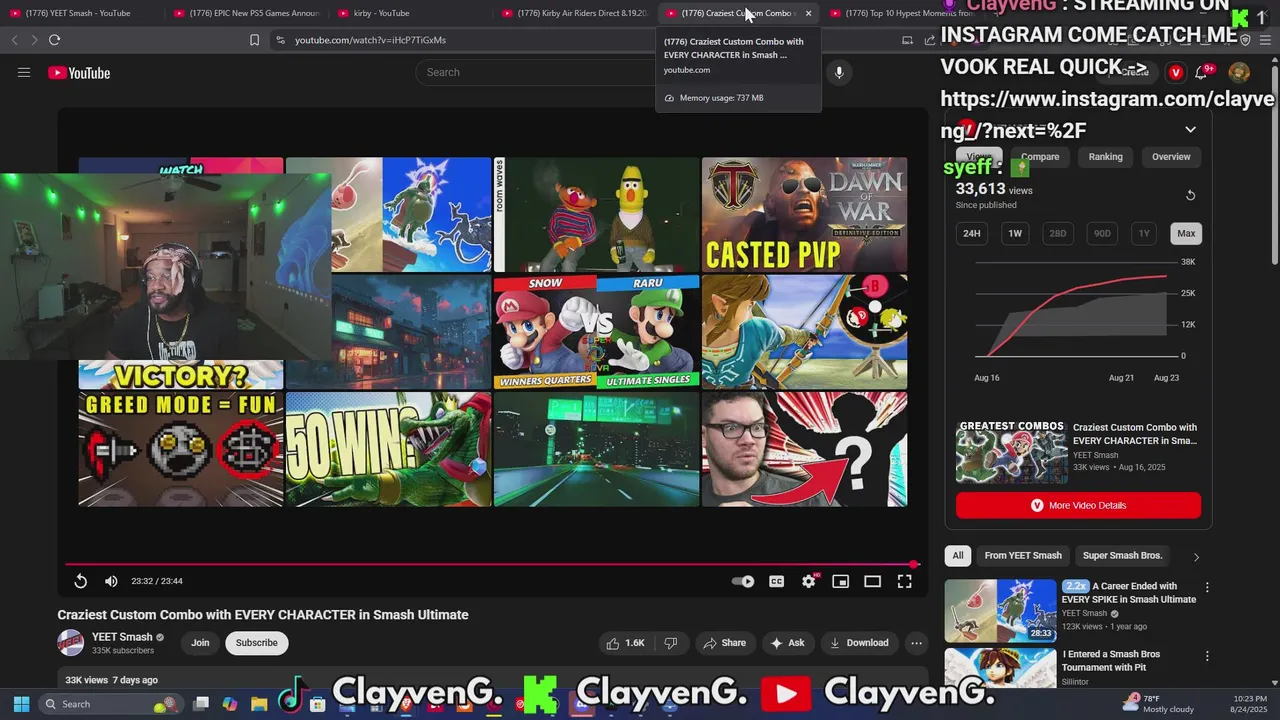
Task: Like the video showing 1.6K likes
Action: tap(626, 643)
